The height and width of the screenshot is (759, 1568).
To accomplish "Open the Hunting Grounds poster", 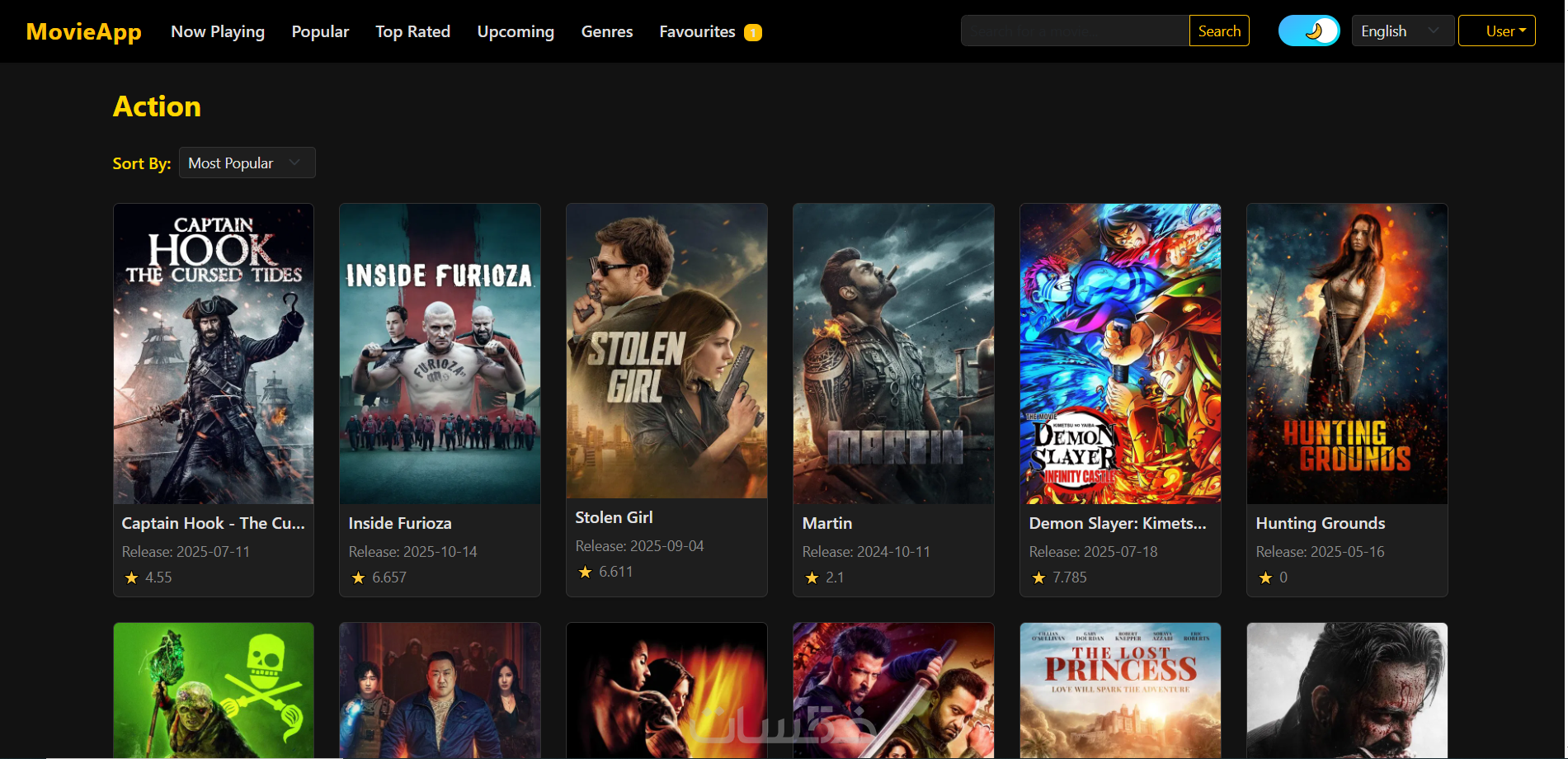I will tap(1347, 354).
